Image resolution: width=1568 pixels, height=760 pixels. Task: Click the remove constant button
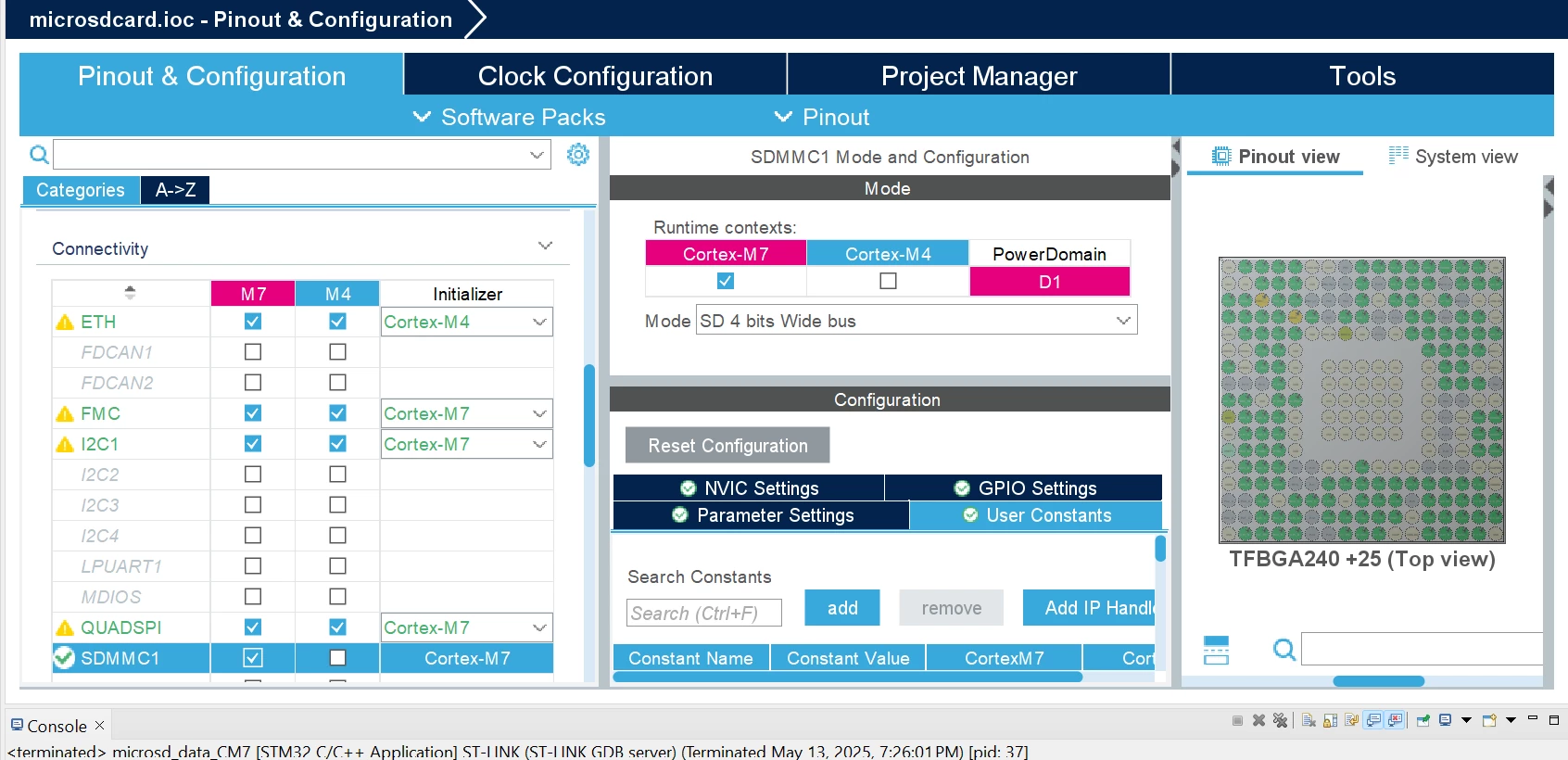(951, 608)
